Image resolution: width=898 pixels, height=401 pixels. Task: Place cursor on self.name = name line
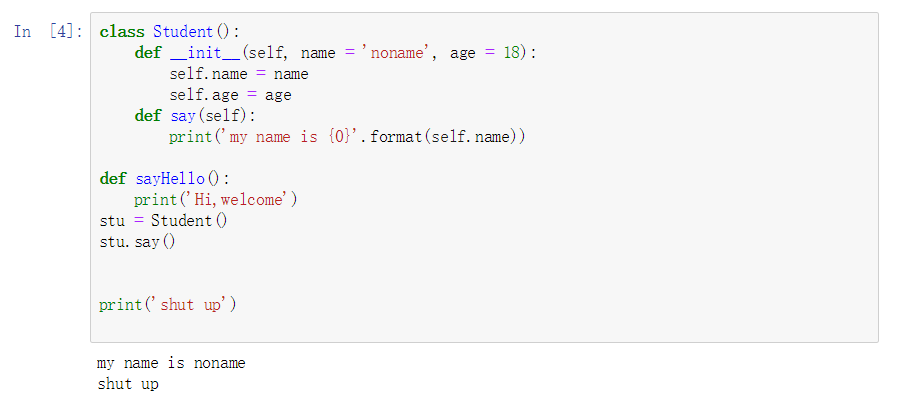coord(238,74)
